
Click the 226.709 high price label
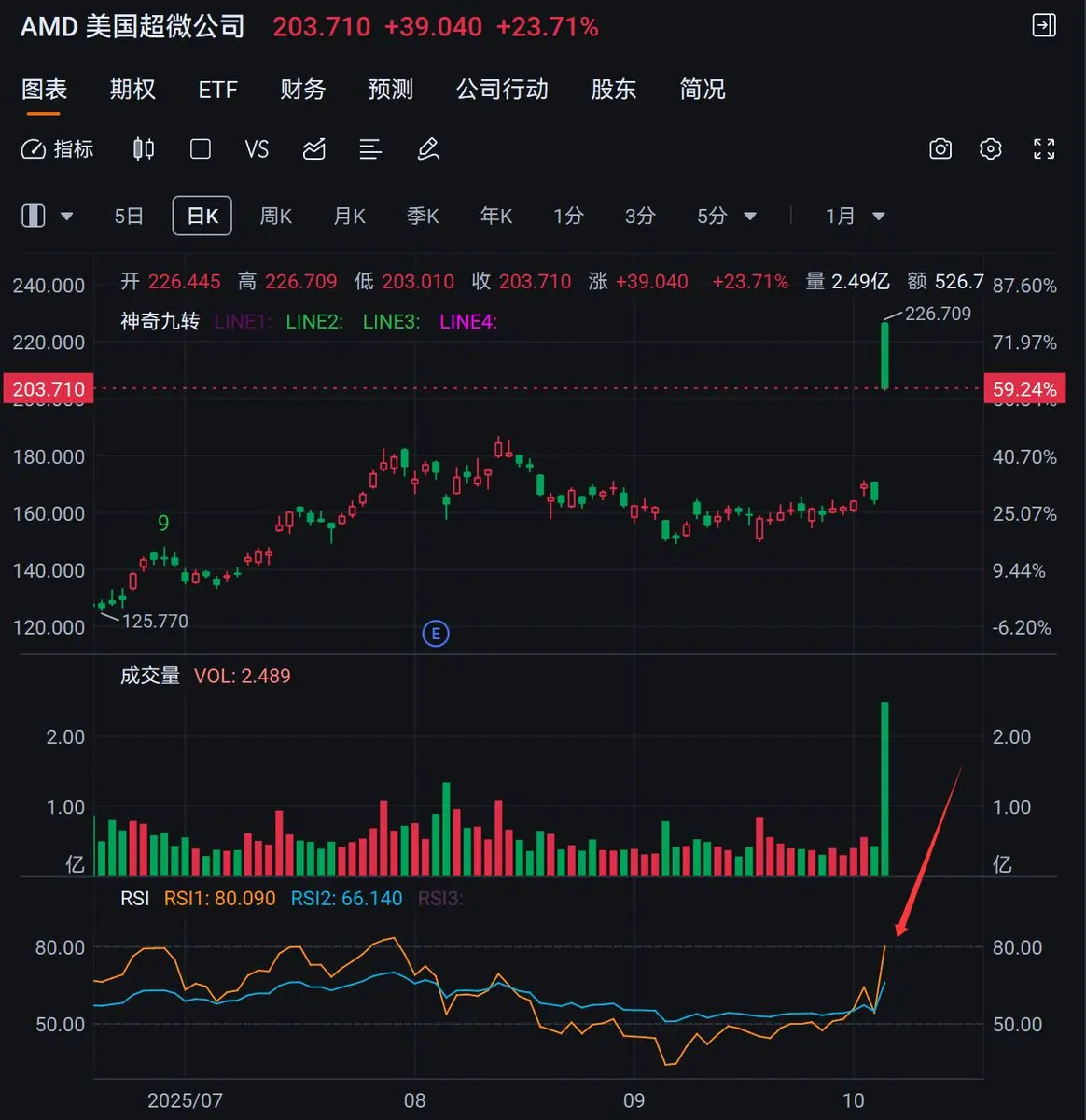[x=938, y=314]
